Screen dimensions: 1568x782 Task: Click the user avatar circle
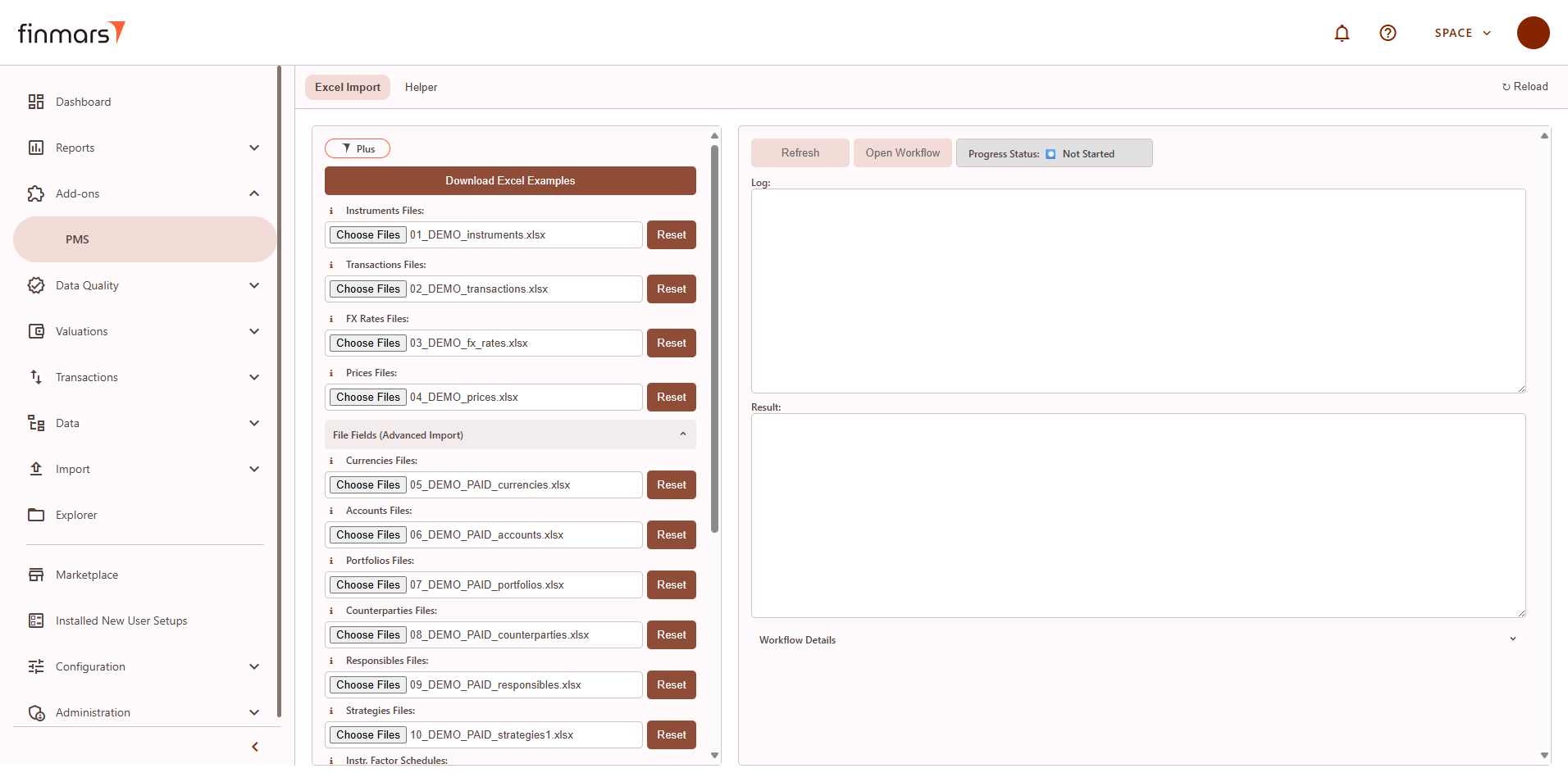pos(1533,33)
